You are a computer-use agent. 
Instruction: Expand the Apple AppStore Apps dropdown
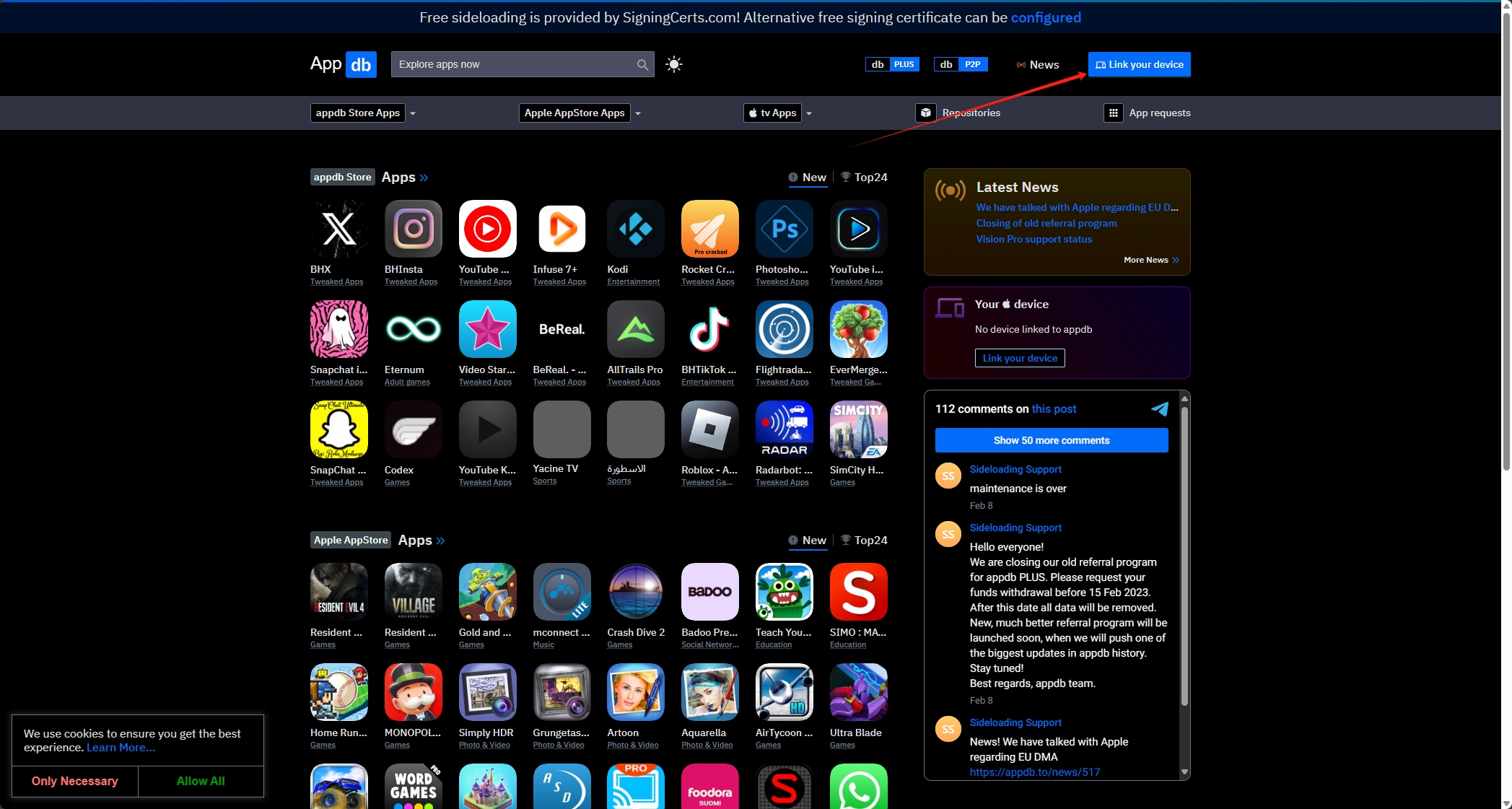click(638, 113)
